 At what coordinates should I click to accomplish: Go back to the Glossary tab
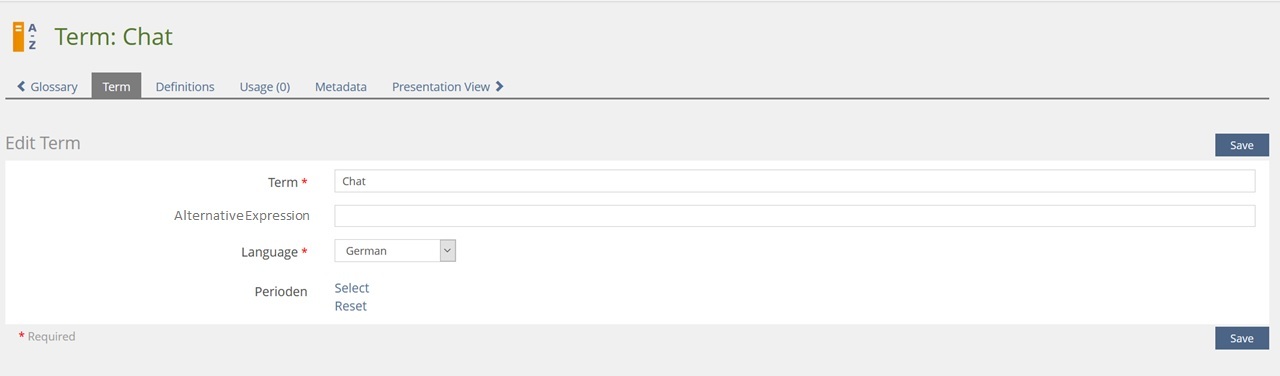click(x=47, y=87)
